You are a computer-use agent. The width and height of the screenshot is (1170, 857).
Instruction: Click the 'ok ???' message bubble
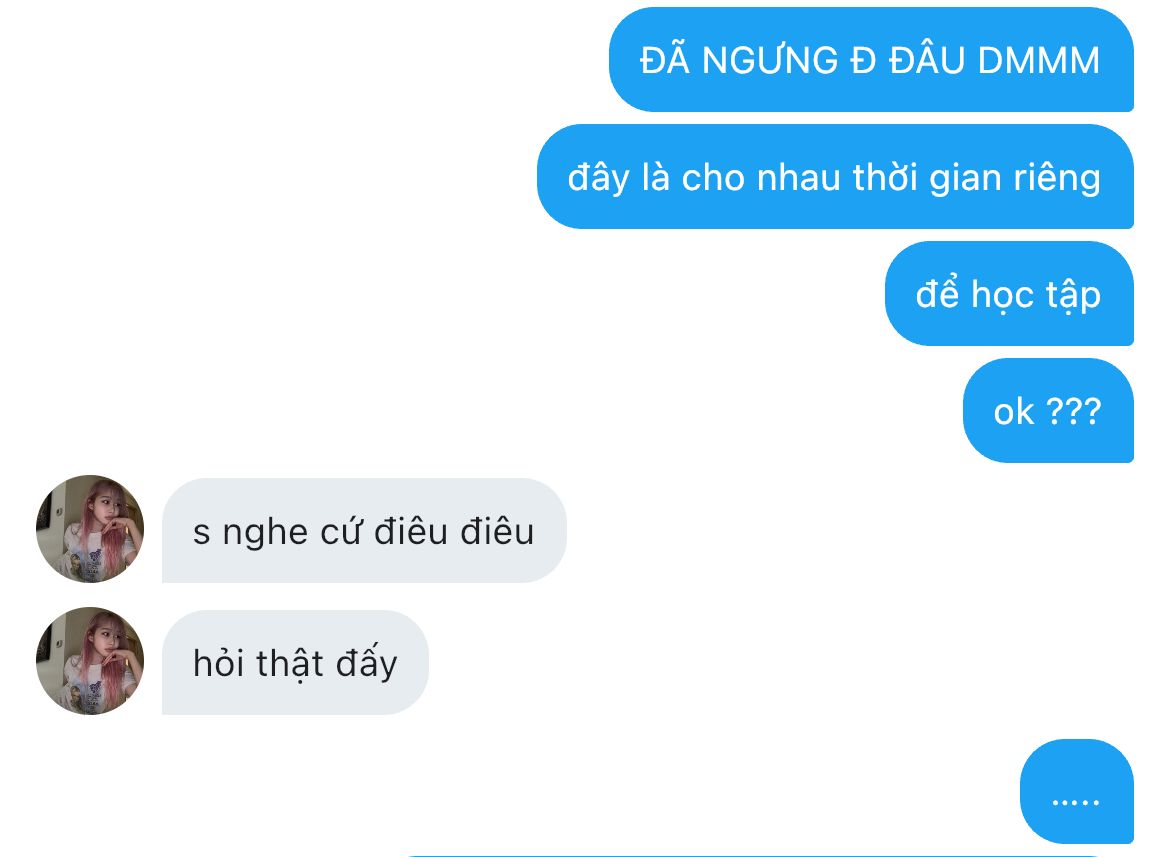pyautogui.click(x=1048, y=411)
